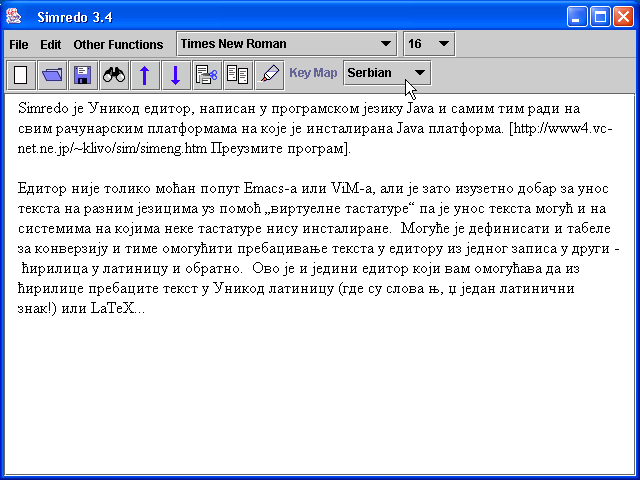Click the two-page document icon
The height and width of the screenshot is (480, 640).
[x=238, y=74]
